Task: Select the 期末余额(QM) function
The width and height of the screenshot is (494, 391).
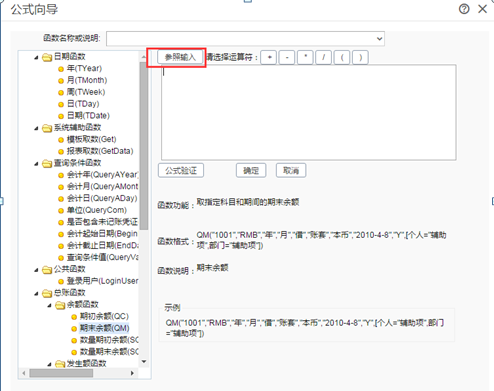Action: click(x=104, y=328)
